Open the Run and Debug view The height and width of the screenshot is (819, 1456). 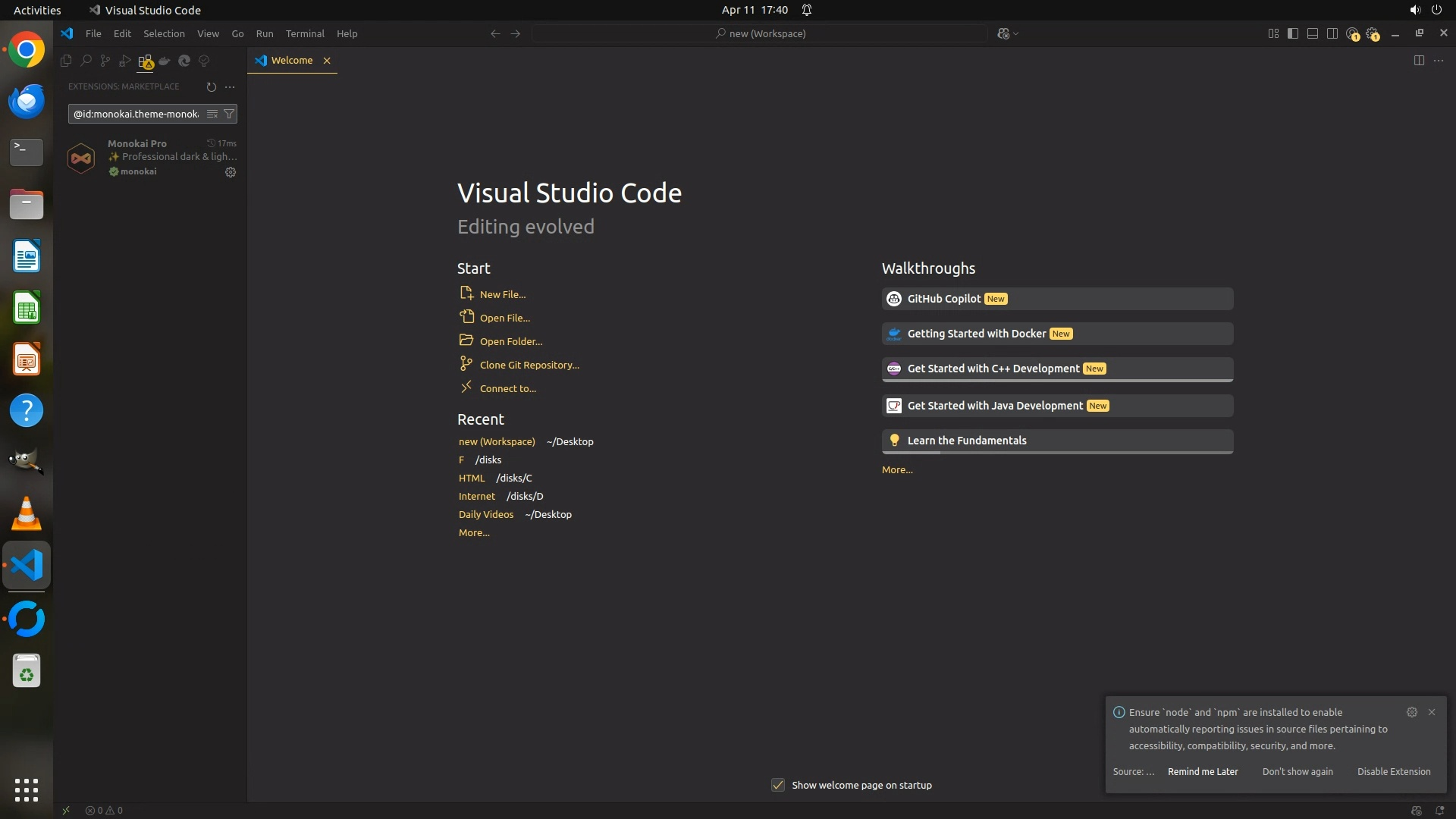125,61
